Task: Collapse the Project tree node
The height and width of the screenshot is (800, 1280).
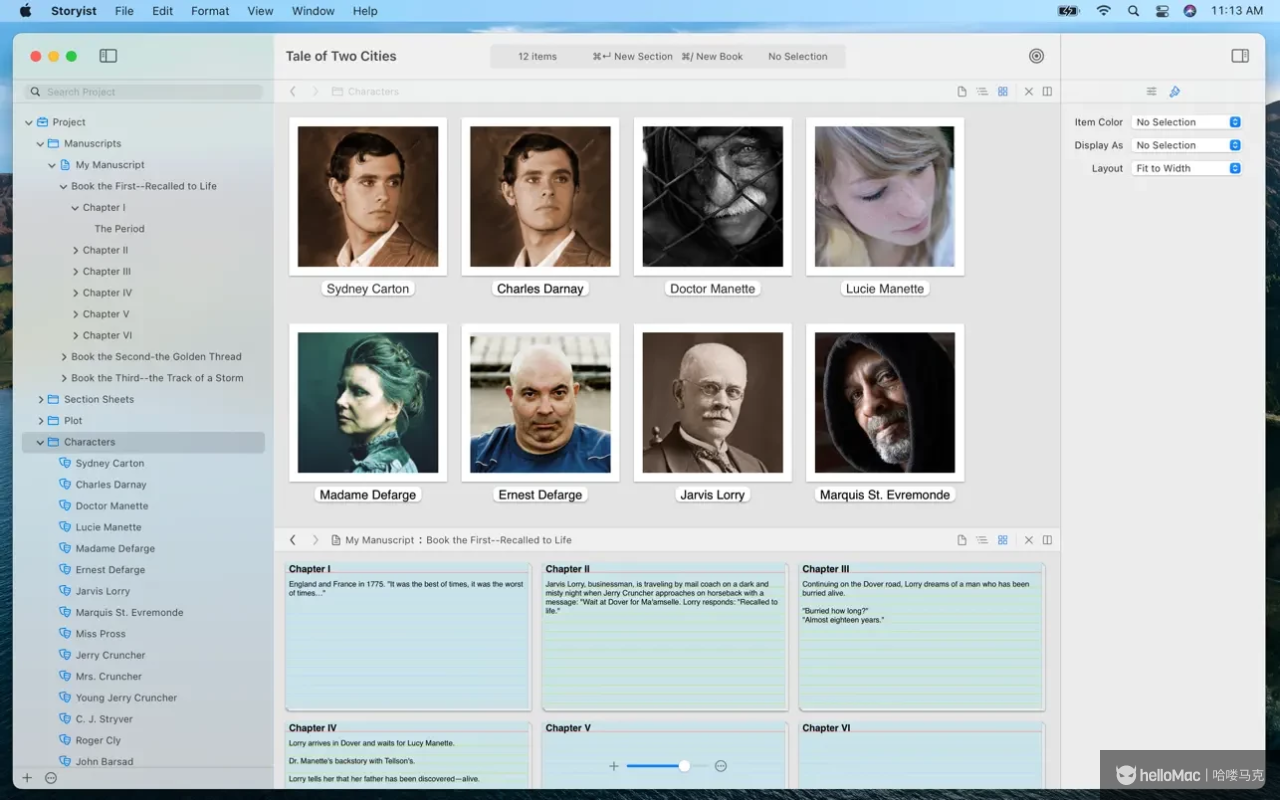Action: tap(29, 122)
